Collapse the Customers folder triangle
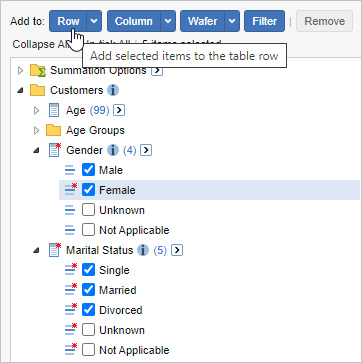 pos(21,91)
